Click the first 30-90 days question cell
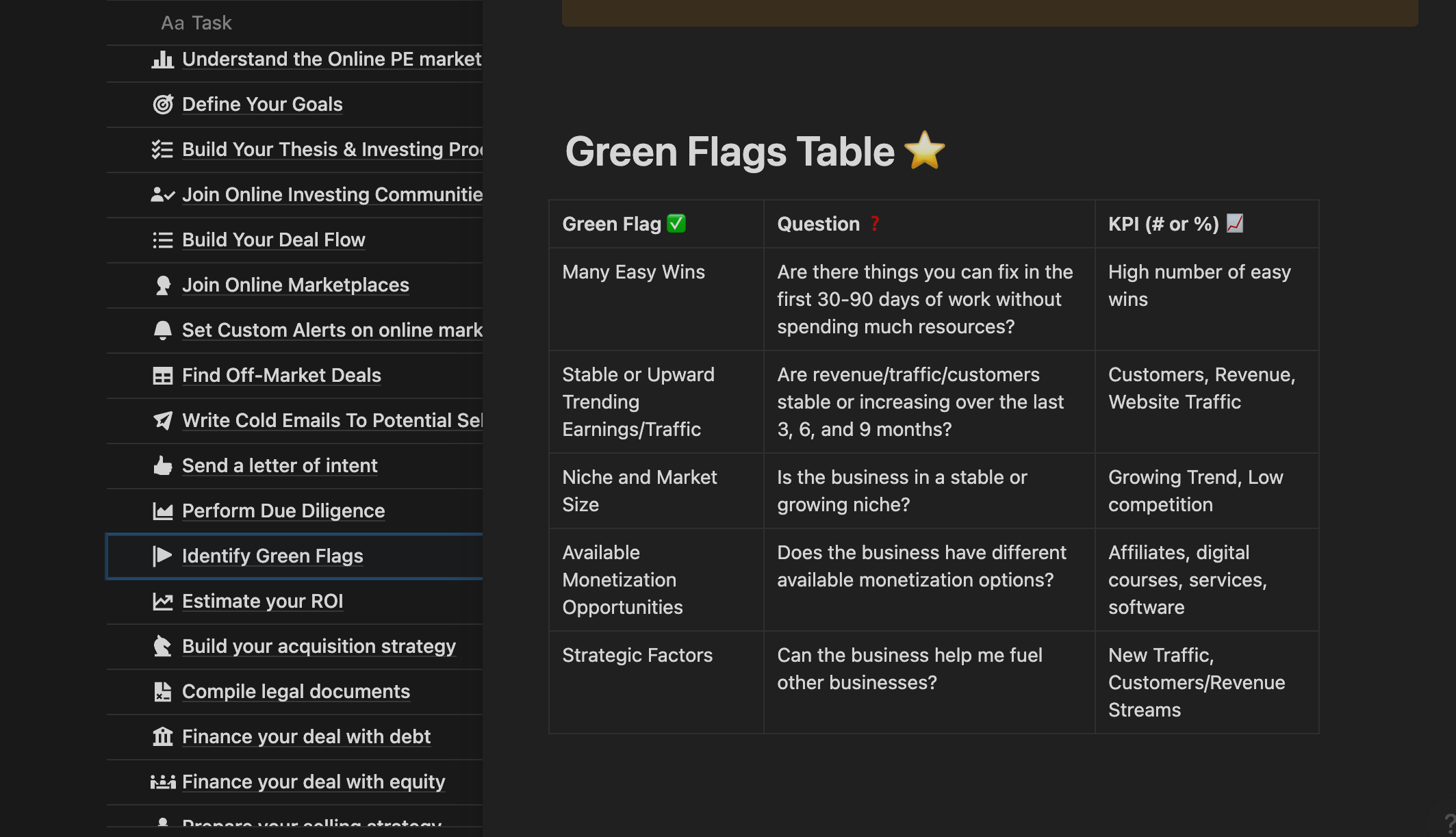The height and width of the screenshot is (837, 1456). click(x=929, y=299)
